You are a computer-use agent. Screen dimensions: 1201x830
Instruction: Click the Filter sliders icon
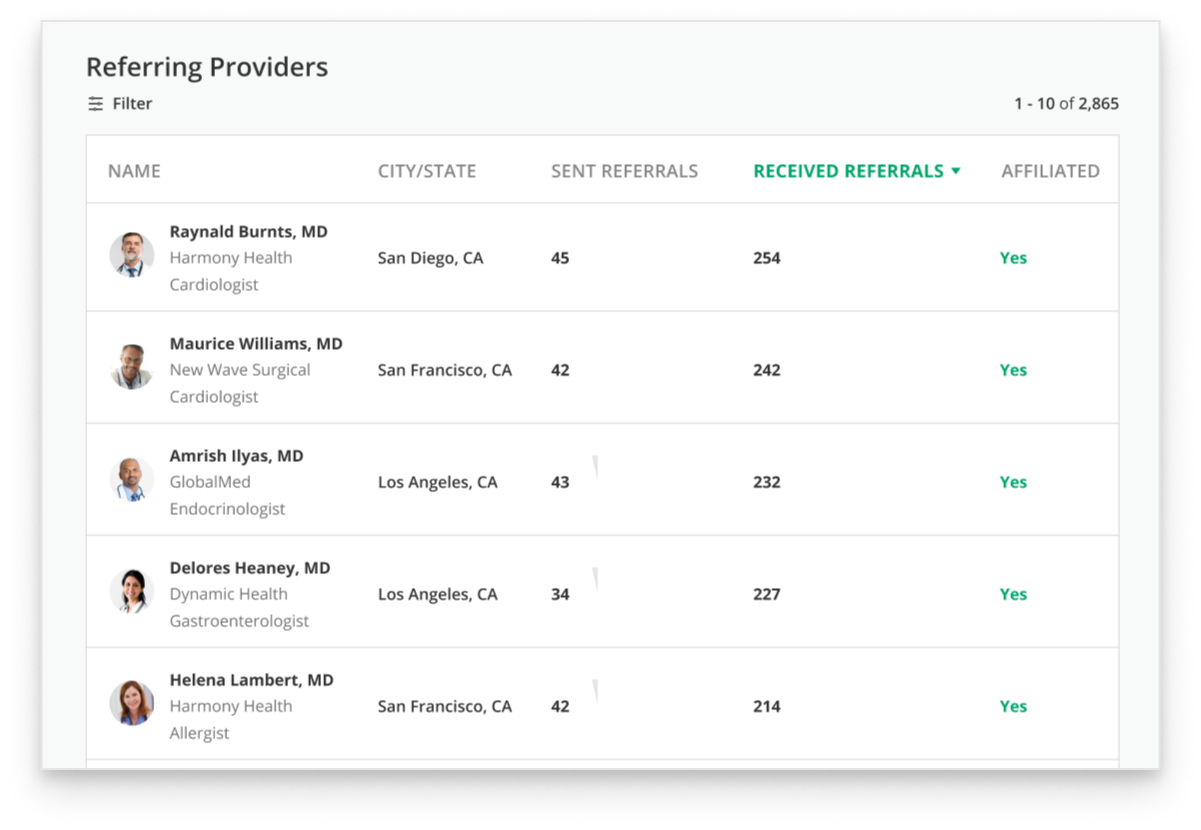pyautogui.click(x=96, y=104)
